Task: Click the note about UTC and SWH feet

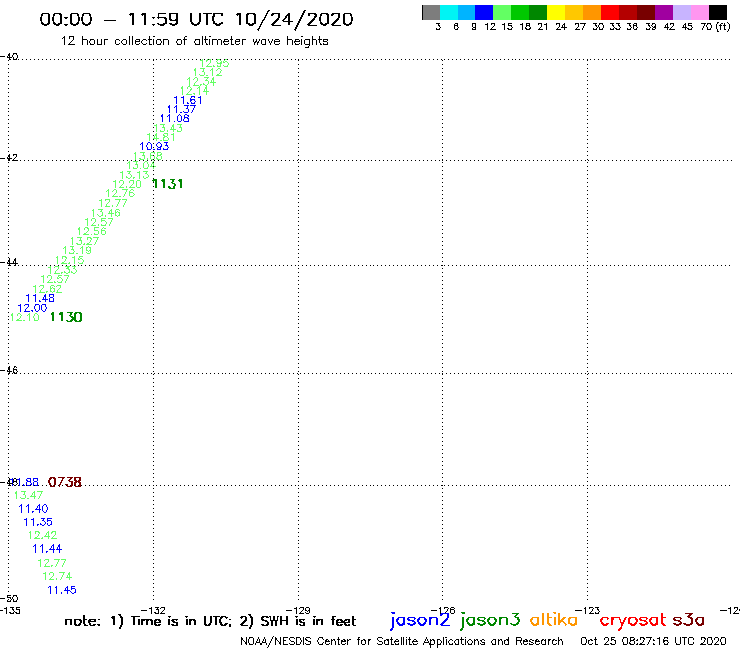Action: coord(210,621)
